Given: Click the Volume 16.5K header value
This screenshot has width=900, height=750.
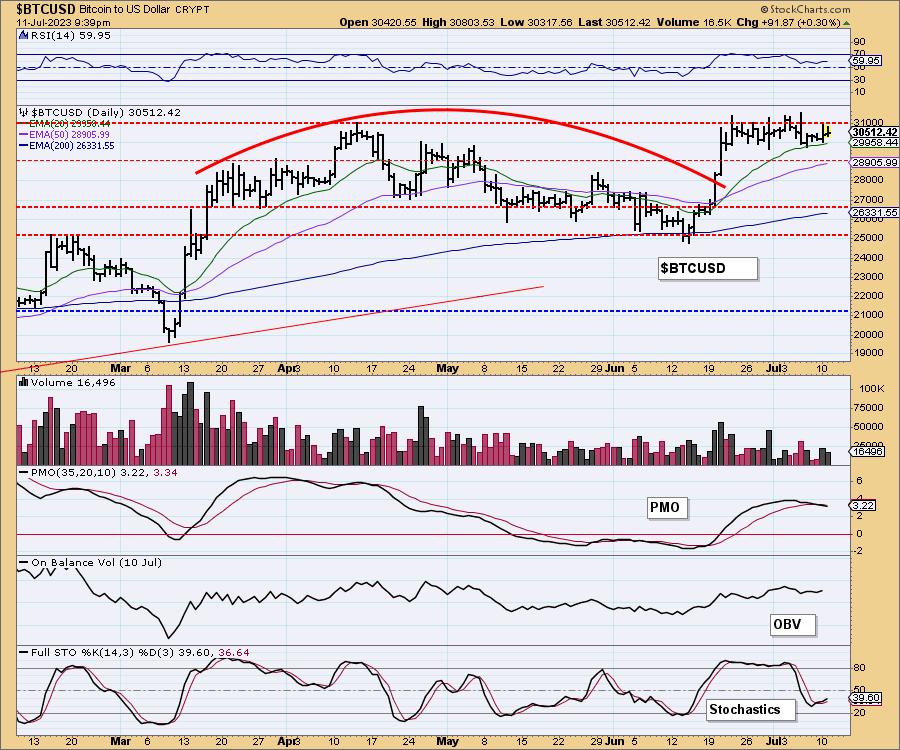Looking at the screenshot, I should 693,22.
